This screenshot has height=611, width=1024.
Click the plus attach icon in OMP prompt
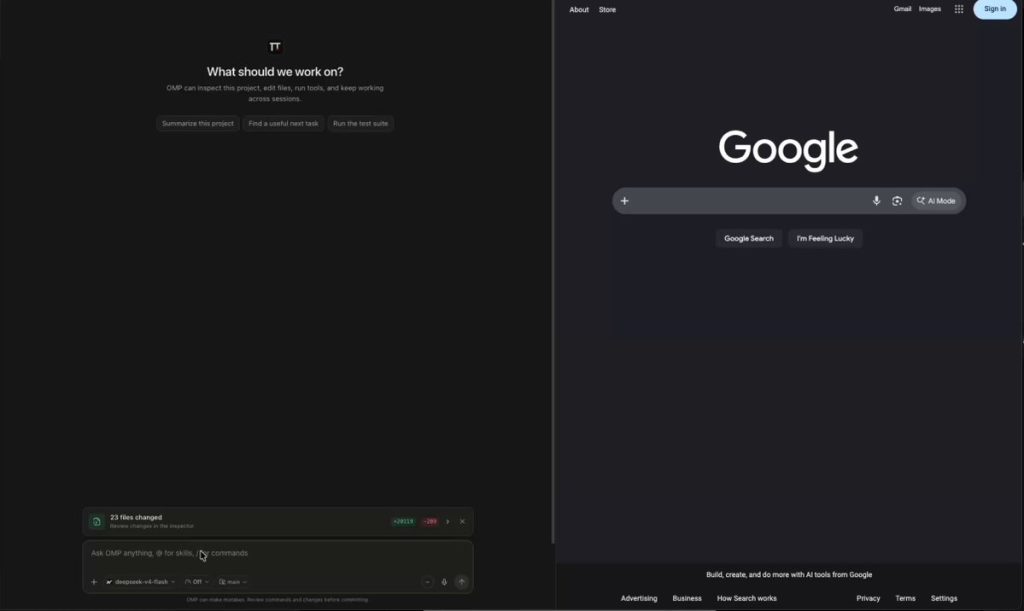pos(94,582)
